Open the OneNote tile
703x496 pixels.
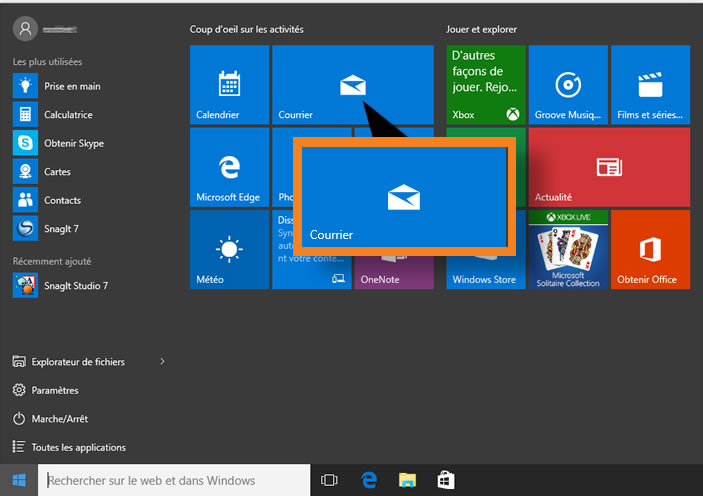click(394, 274)
